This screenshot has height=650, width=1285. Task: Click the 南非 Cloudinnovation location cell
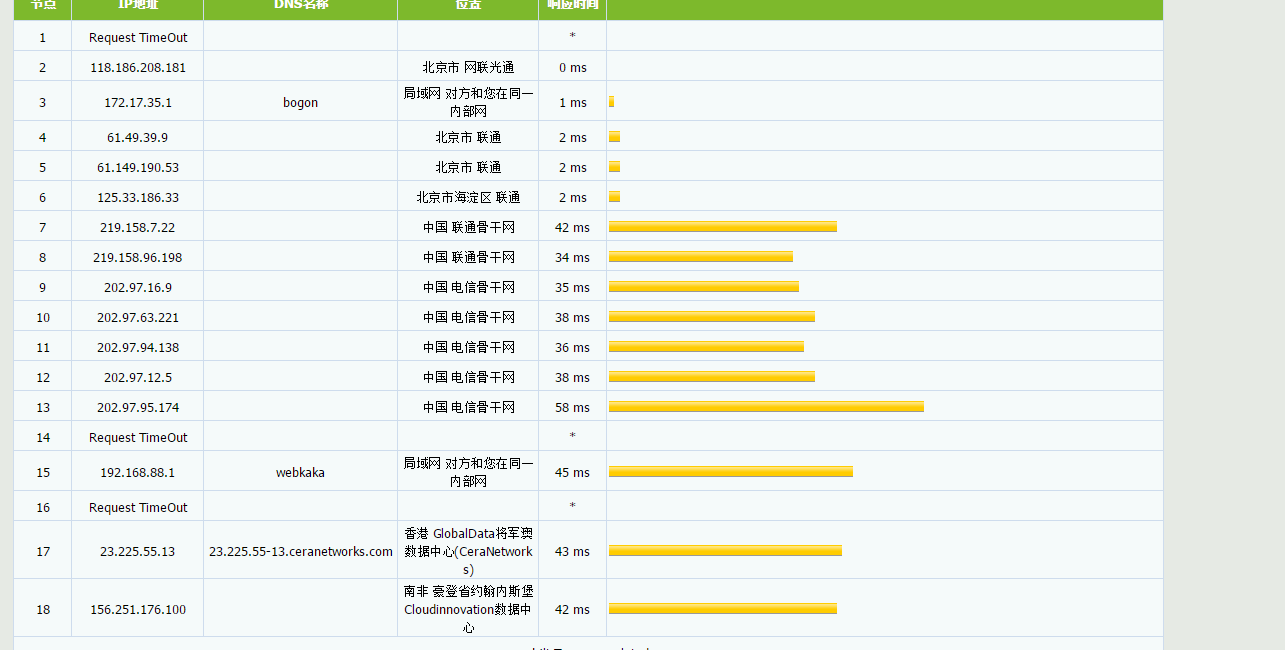pyautogui.click(x=468, y=609)
